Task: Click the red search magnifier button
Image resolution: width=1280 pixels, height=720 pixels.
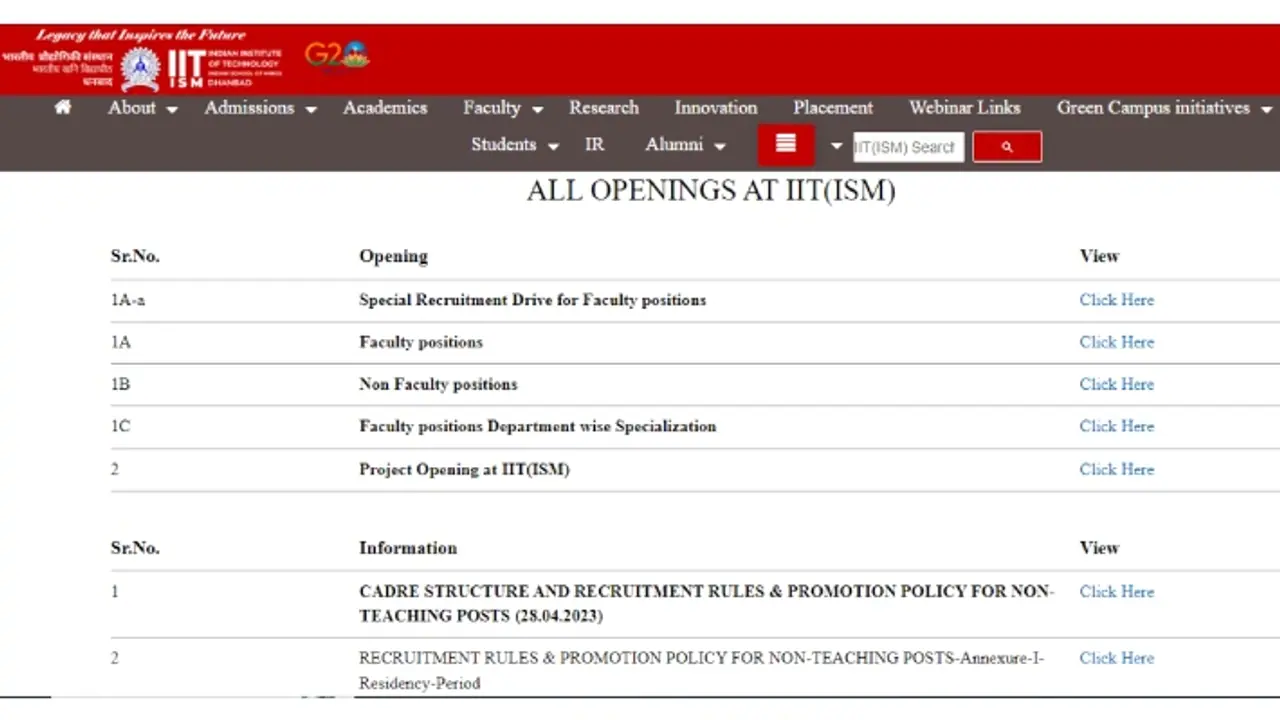Action: [x=1007, y=147]
